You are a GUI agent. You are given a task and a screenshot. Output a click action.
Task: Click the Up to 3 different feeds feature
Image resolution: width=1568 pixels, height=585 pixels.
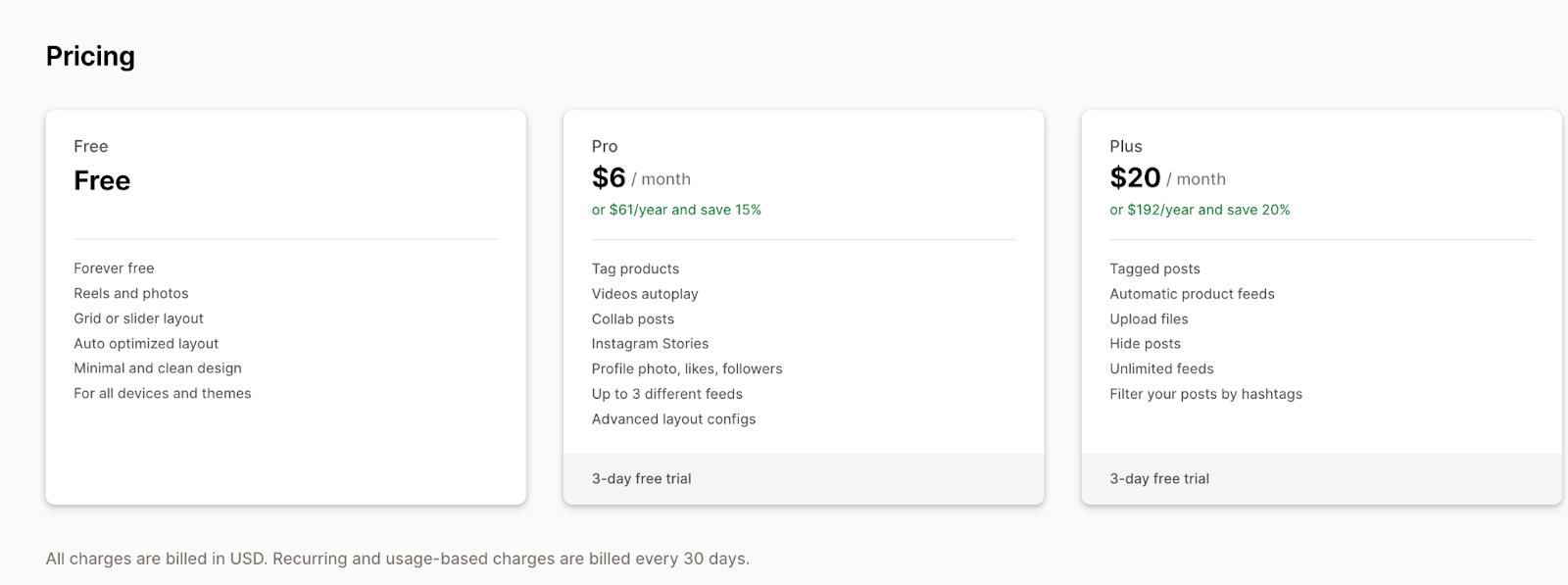(666, 394)
